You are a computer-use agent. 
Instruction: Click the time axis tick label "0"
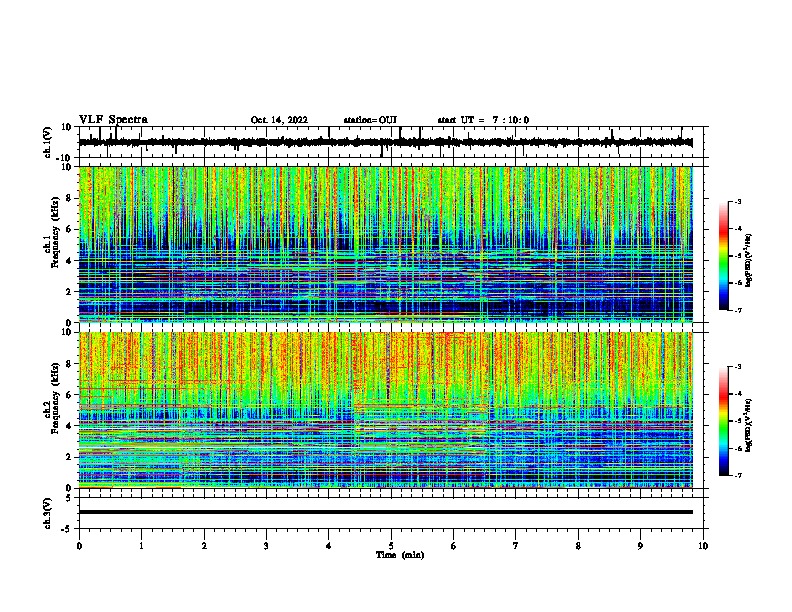79,546
